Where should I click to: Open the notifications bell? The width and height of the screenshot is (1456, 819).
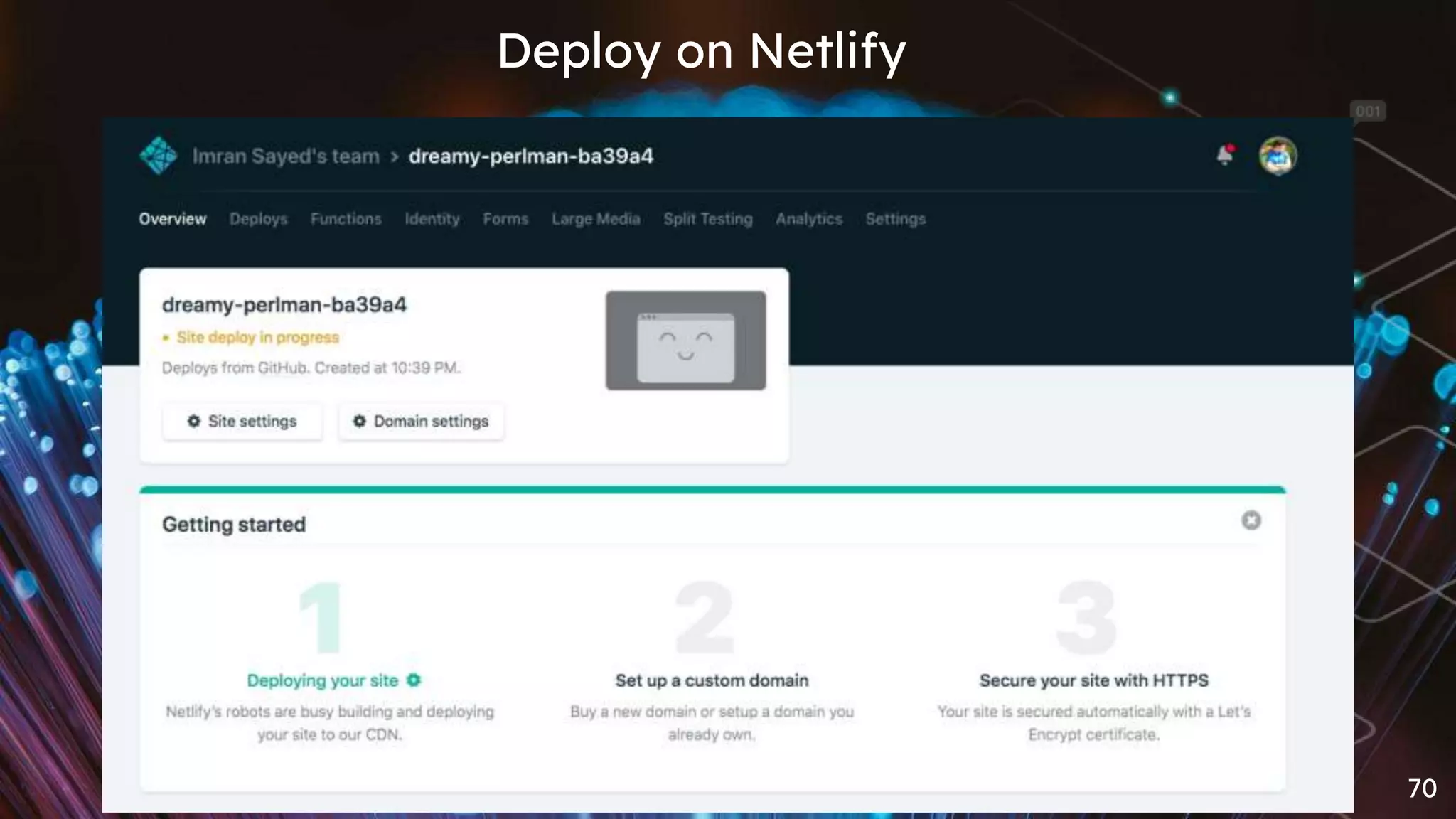[x=1225, y=155]
